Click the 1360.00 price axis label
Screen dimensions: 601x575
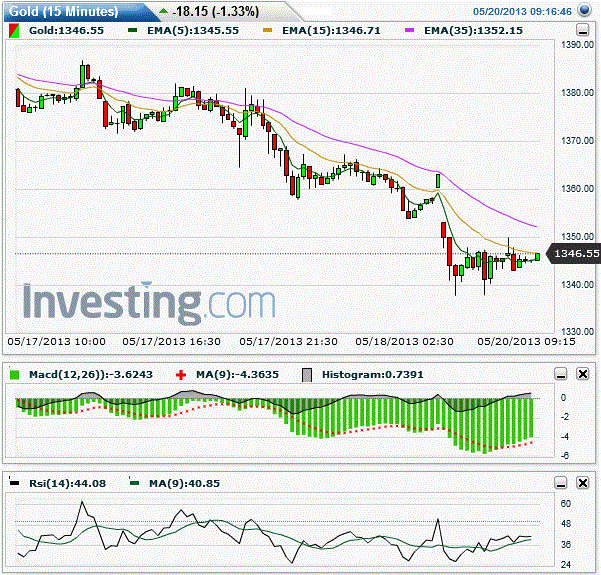[x=577, y=189]
